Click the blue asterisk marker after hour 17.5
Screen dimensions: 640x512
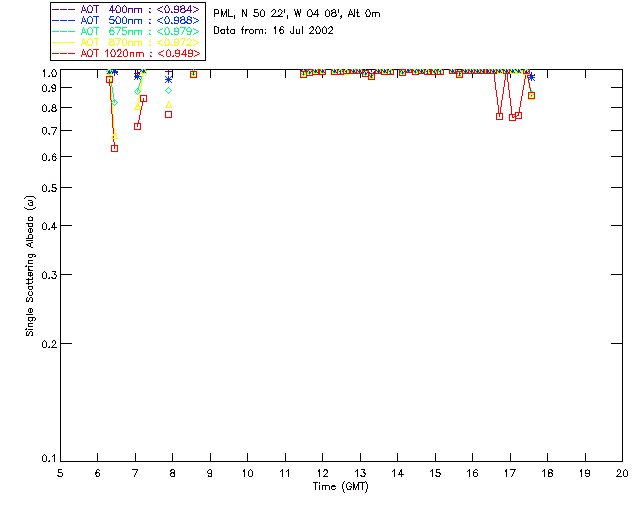click(x=531, y=77)
